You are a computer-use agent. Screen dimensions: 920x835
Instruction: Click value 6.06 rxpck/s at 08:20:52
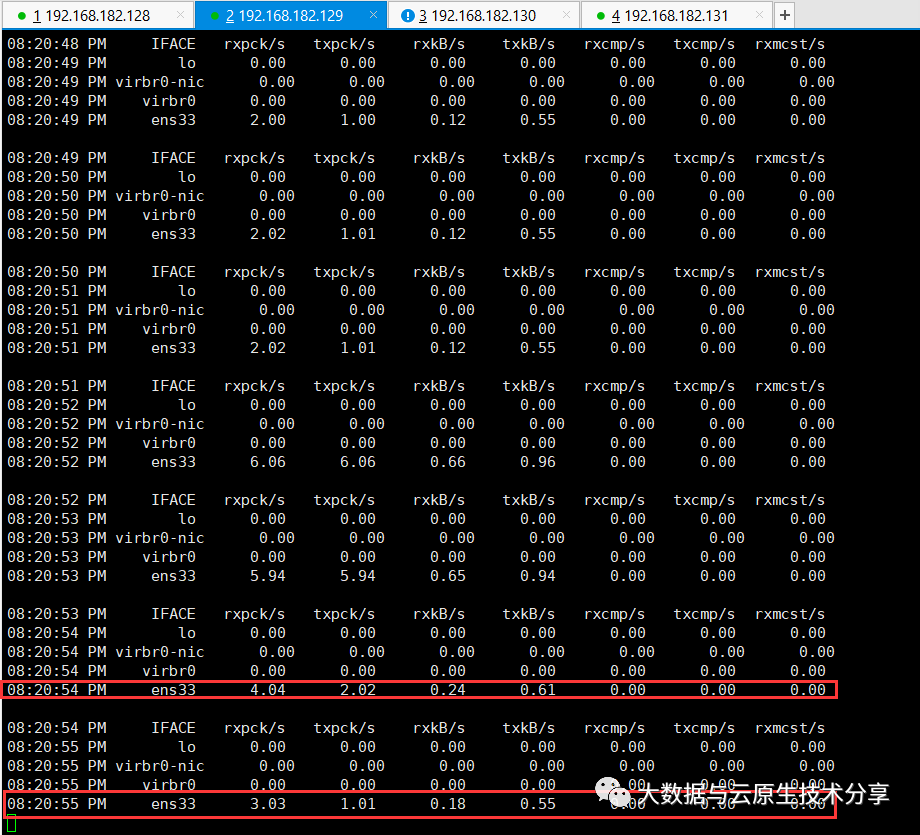coord(268,462)
